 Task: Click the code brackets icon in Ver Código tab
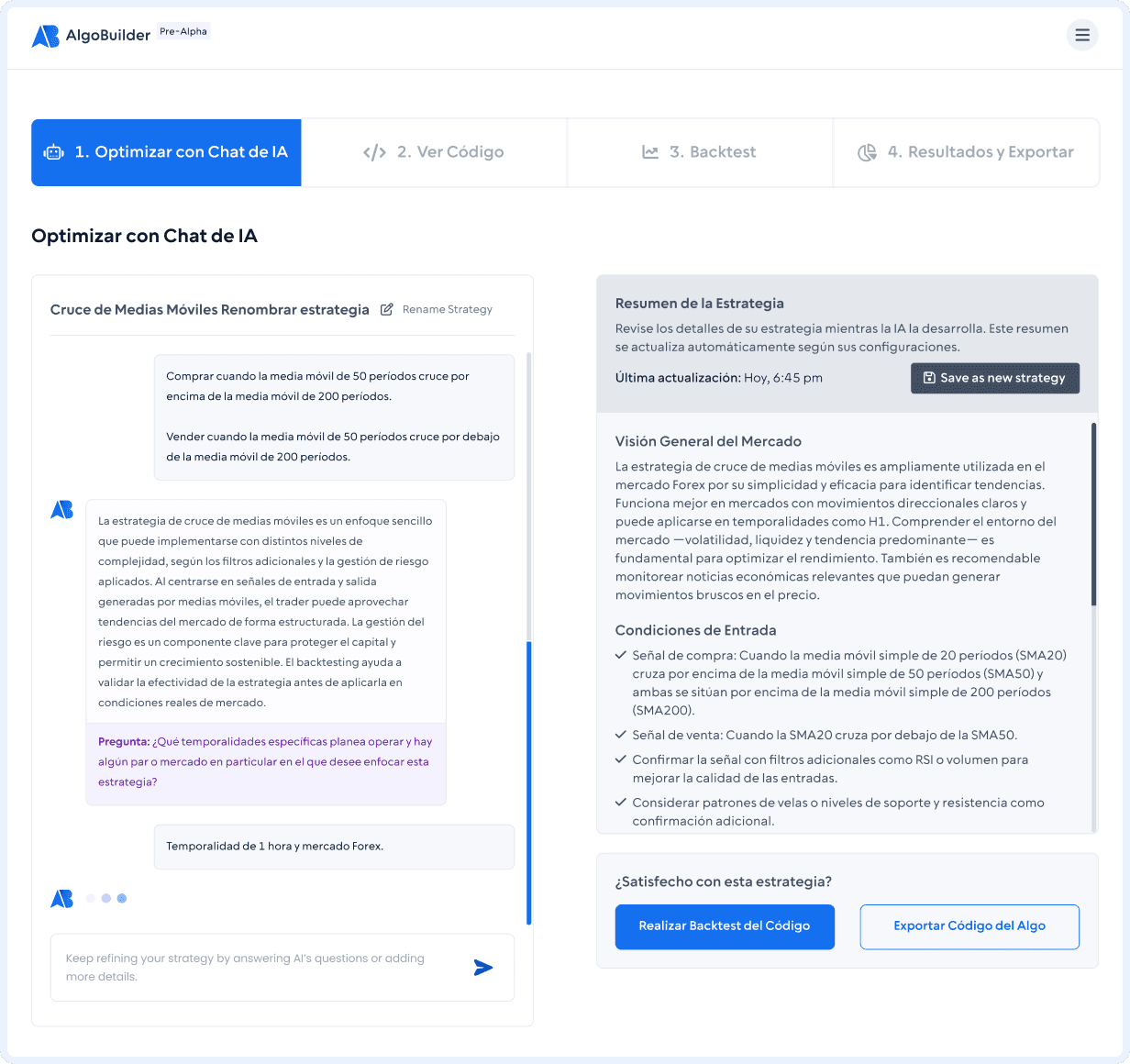click(x=374, y=152)
